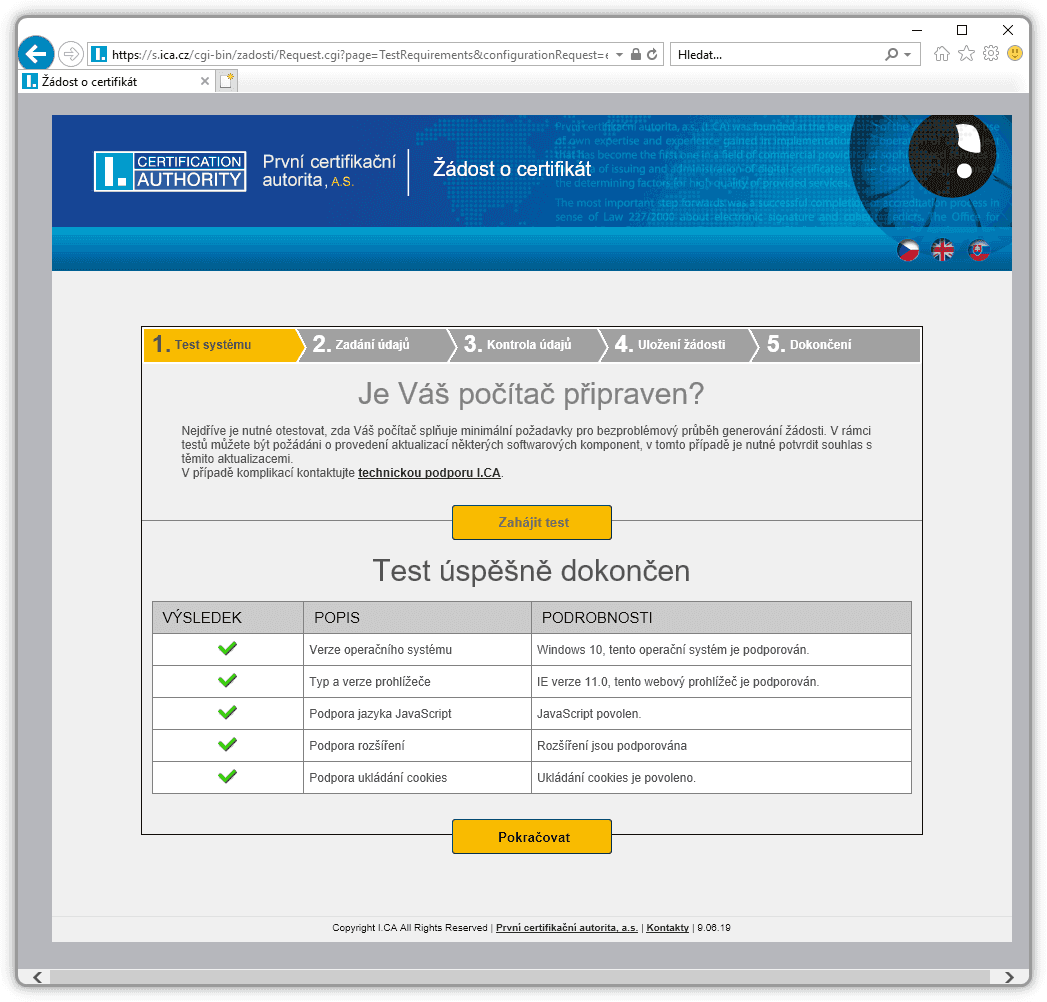Click the horizontal scrollbar track
The width and height of the screenshot is (1047, 1002).
click(x=519, y=977)
